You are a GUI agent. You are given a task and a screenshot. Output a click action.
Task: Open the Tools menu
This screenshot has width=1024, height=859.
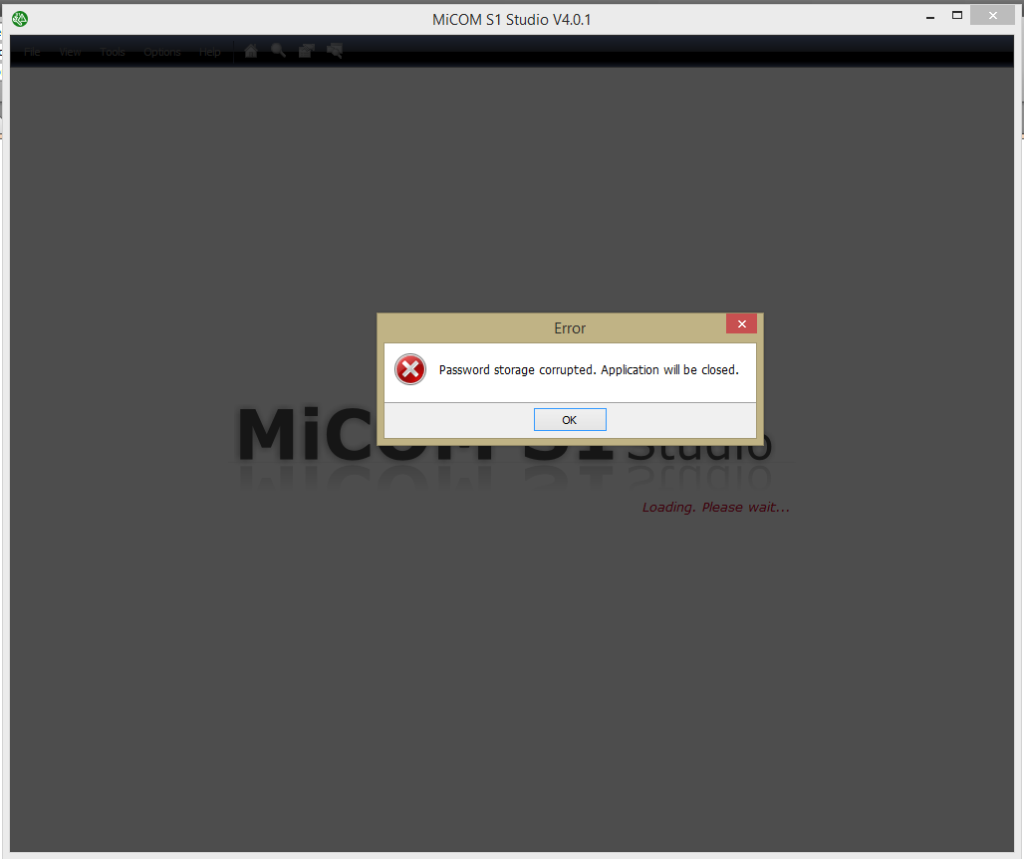(112, 52)
